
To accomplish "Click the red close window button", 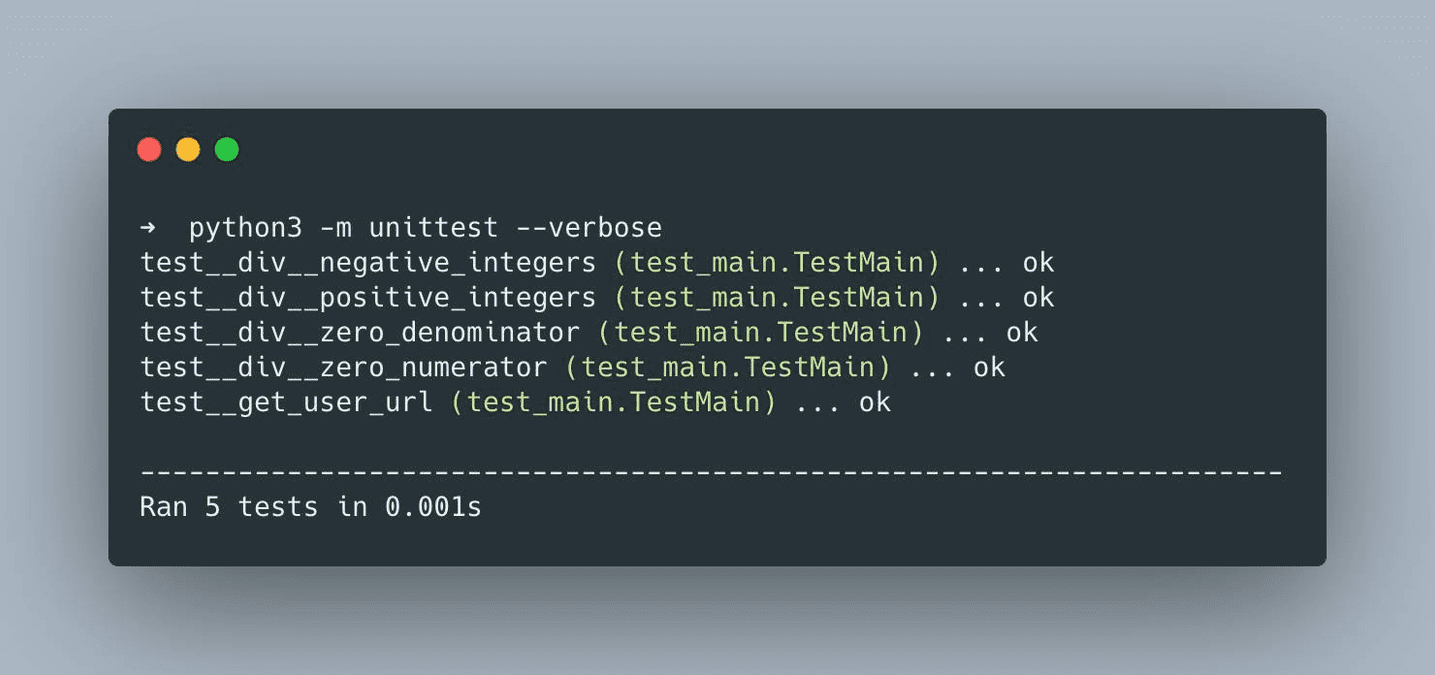I will [149, 149].
